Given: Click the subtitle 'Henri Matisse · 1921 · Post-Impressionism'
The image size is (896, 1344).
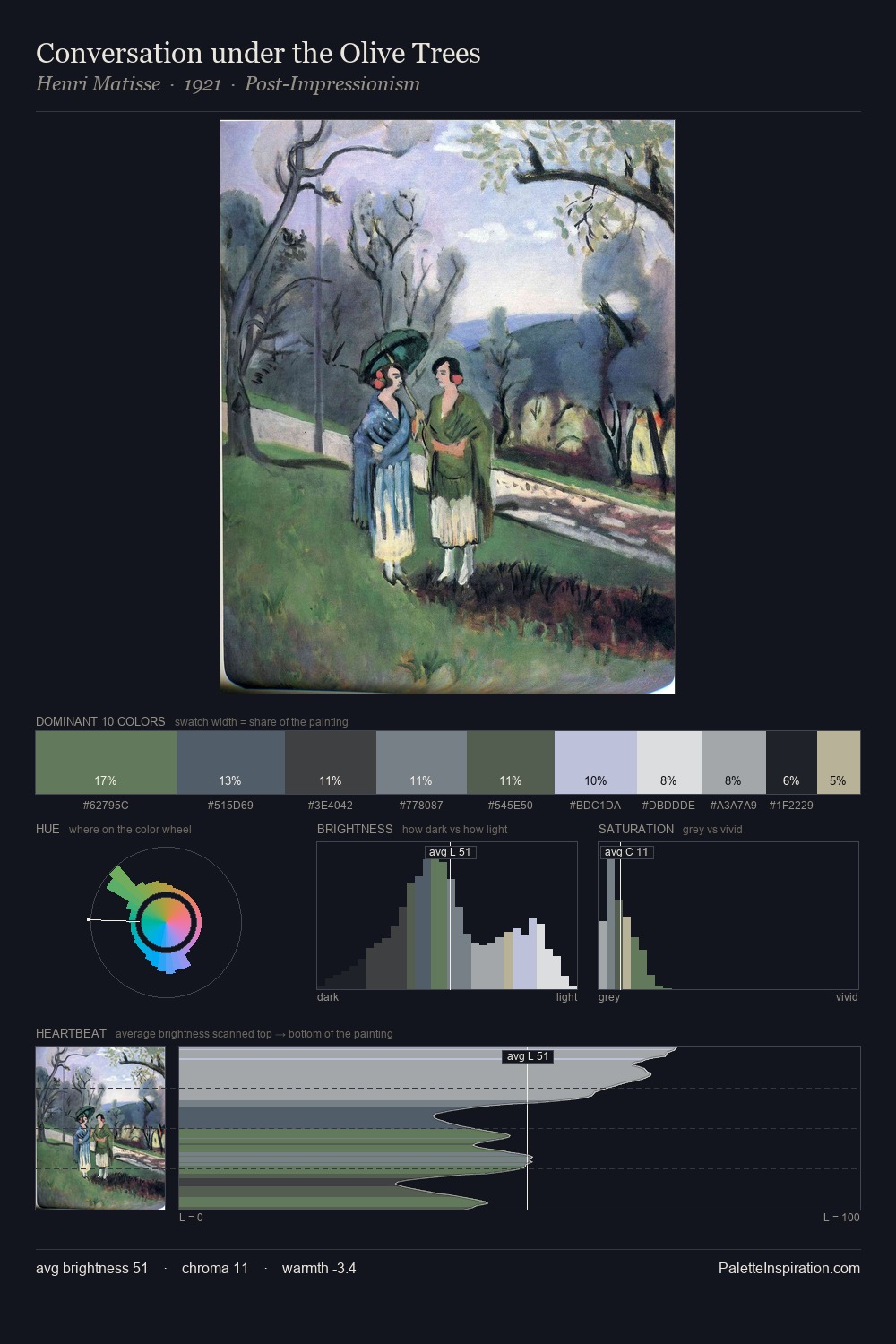Looking at the screenshot, I should click(x=228, y=84).
